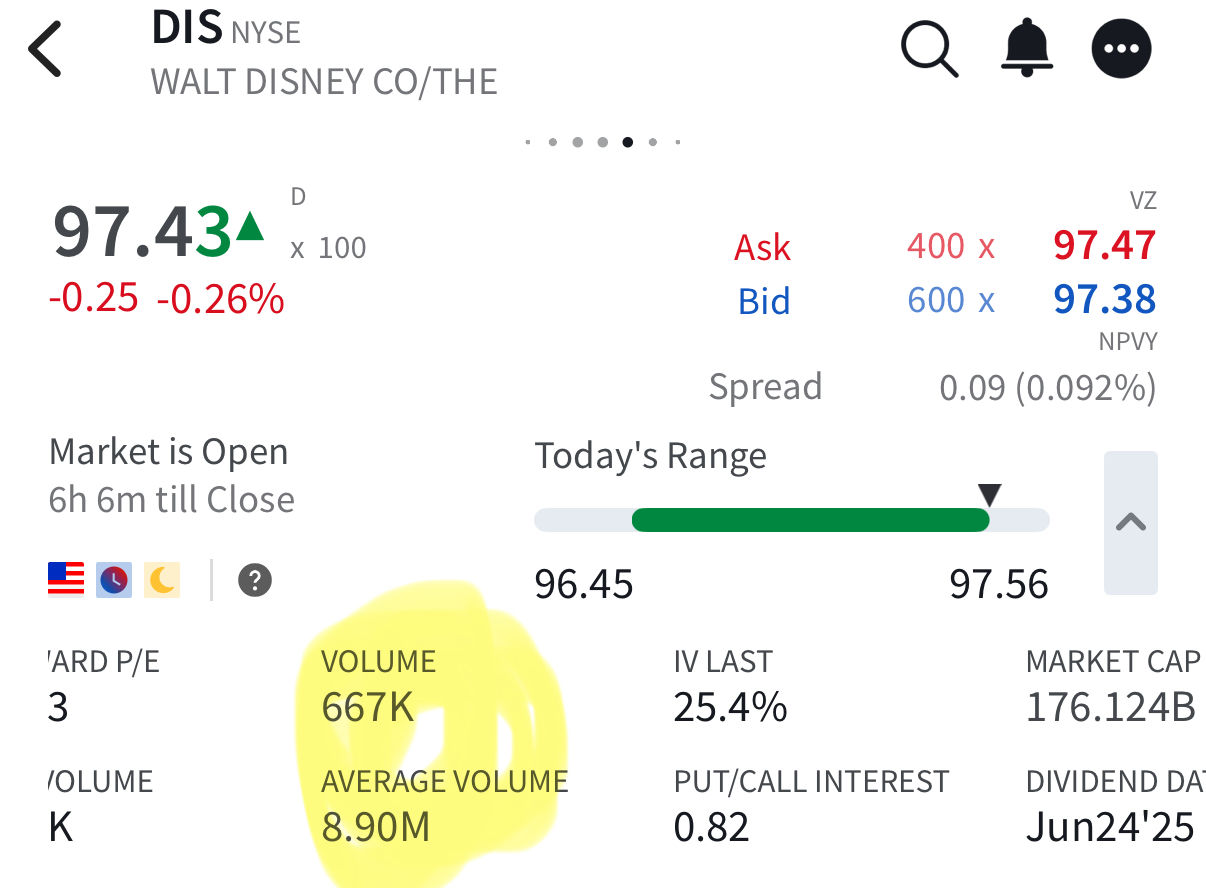Tap the blue bid price 97.38
The width and height of the screenshot is (1206, 888).
(1104, 300)
